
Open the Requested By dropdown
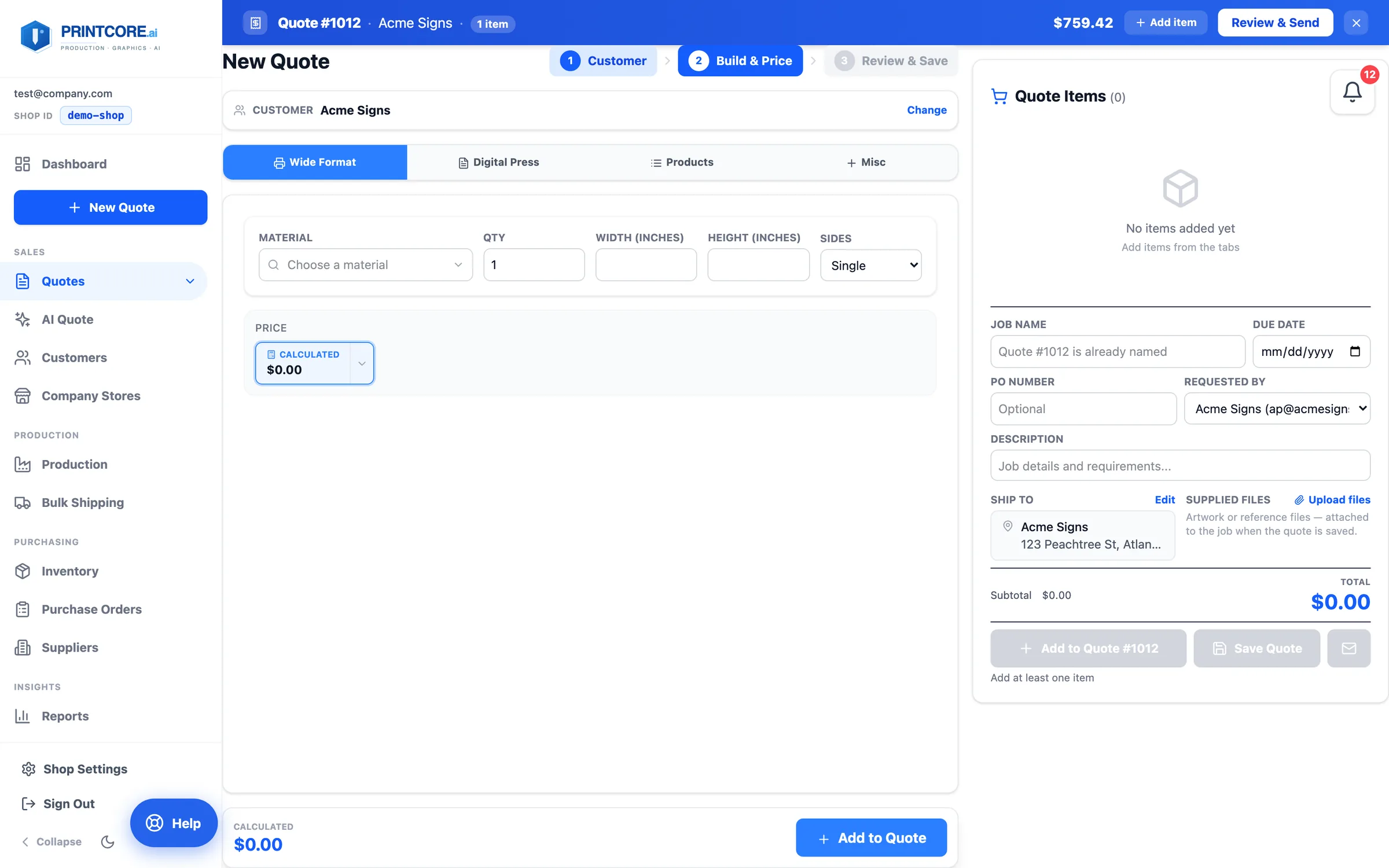1277,409
